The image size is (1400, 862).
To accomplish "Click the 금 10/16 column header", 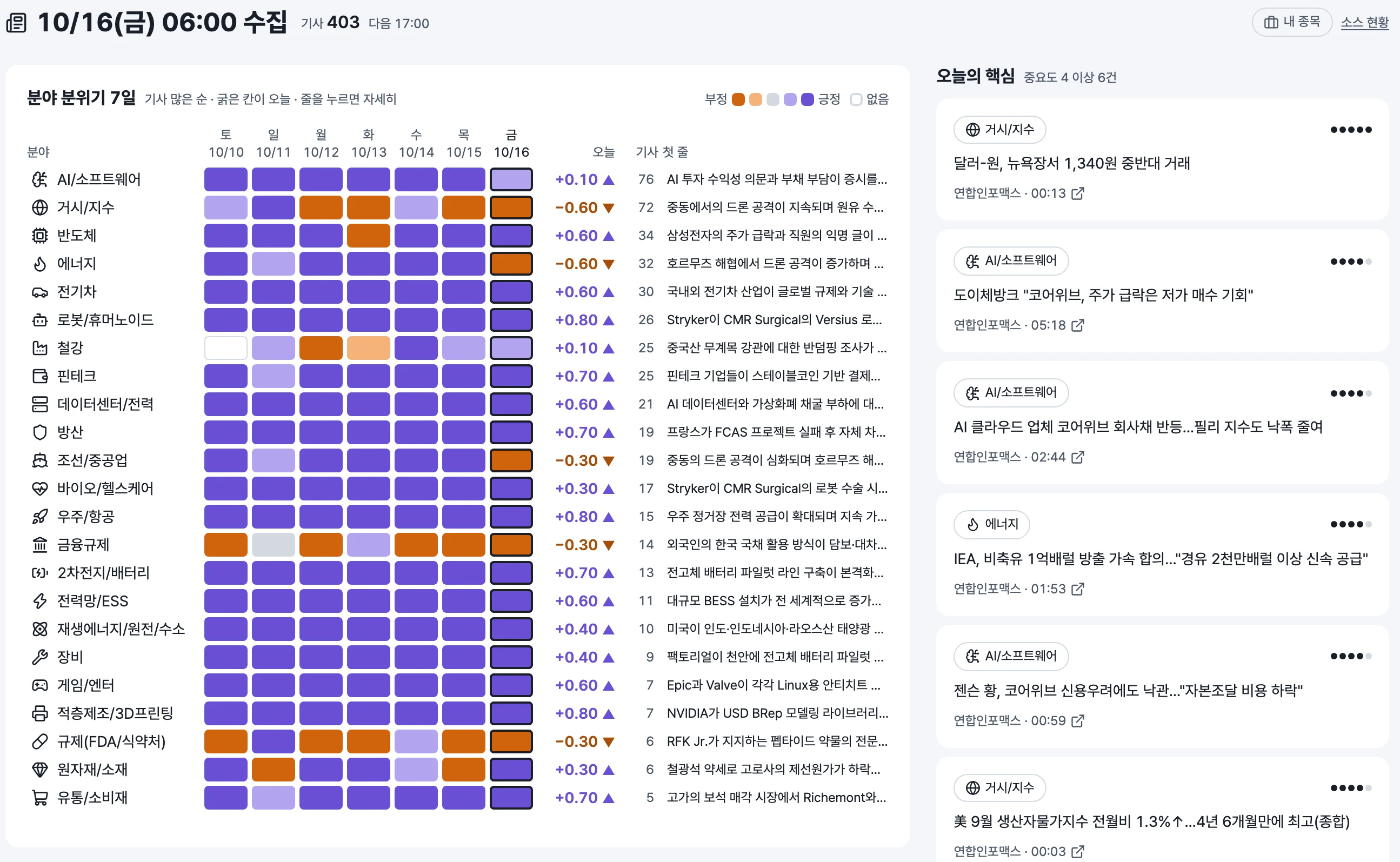I will coord(511,144).
